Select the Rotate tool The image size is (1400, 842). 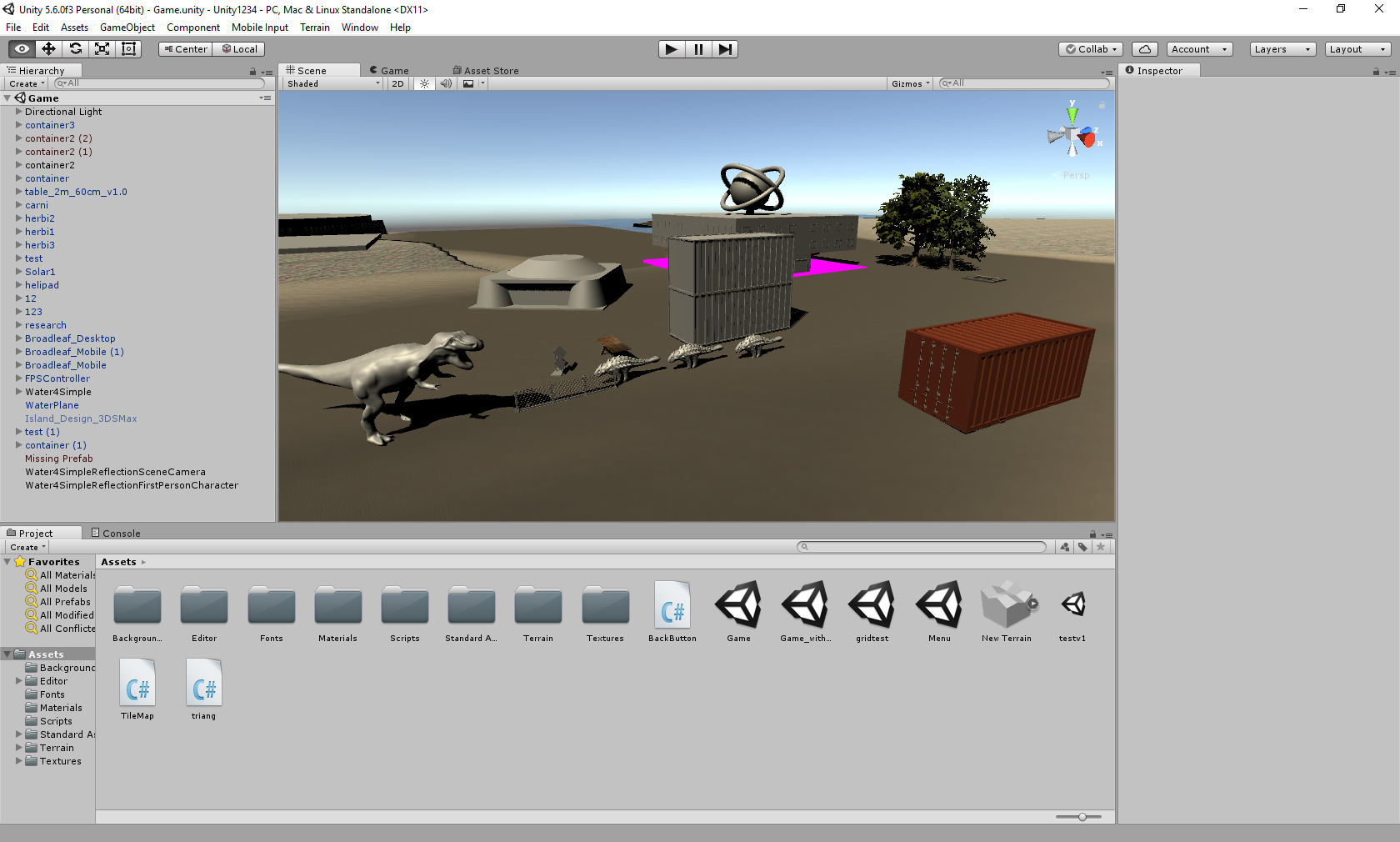point(76,49)
